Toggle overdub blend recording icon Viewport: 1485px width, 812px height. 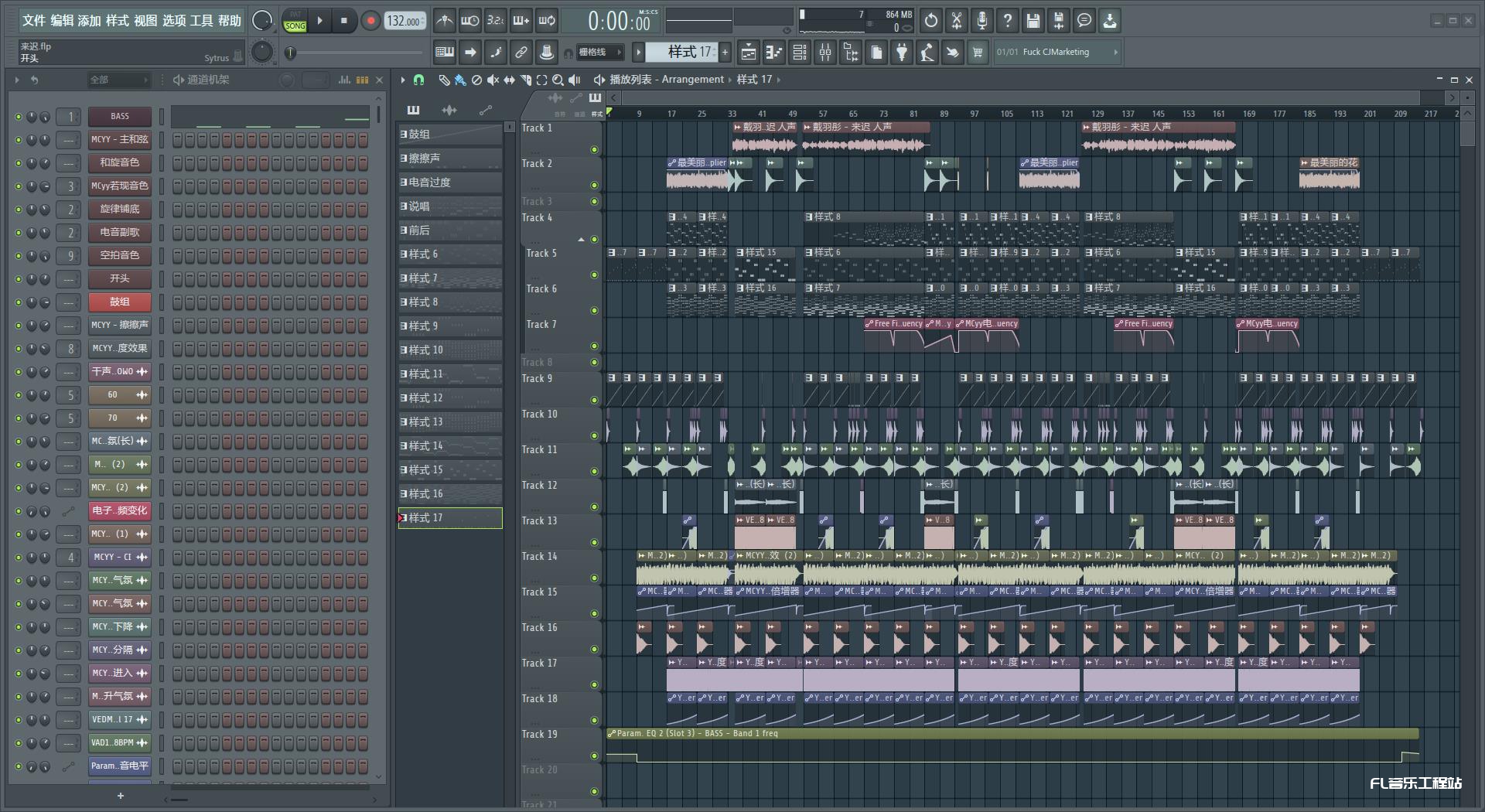click(x=521, y=21)
